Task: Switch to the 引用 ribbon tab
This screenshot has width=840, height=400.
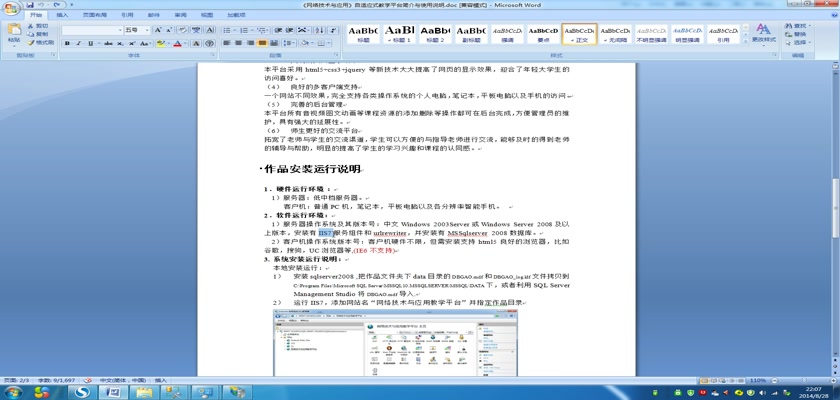Action: [x=127, y=16]
